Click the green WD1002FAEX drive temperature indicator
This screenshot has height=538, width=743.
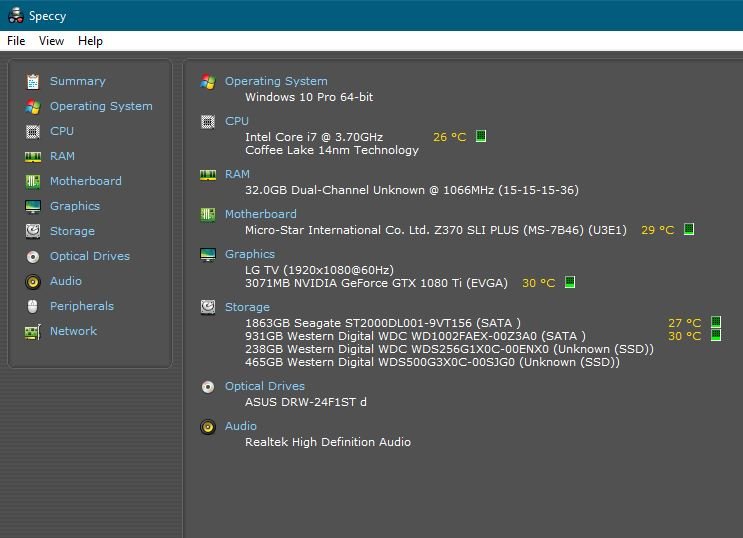pos(716,335)
